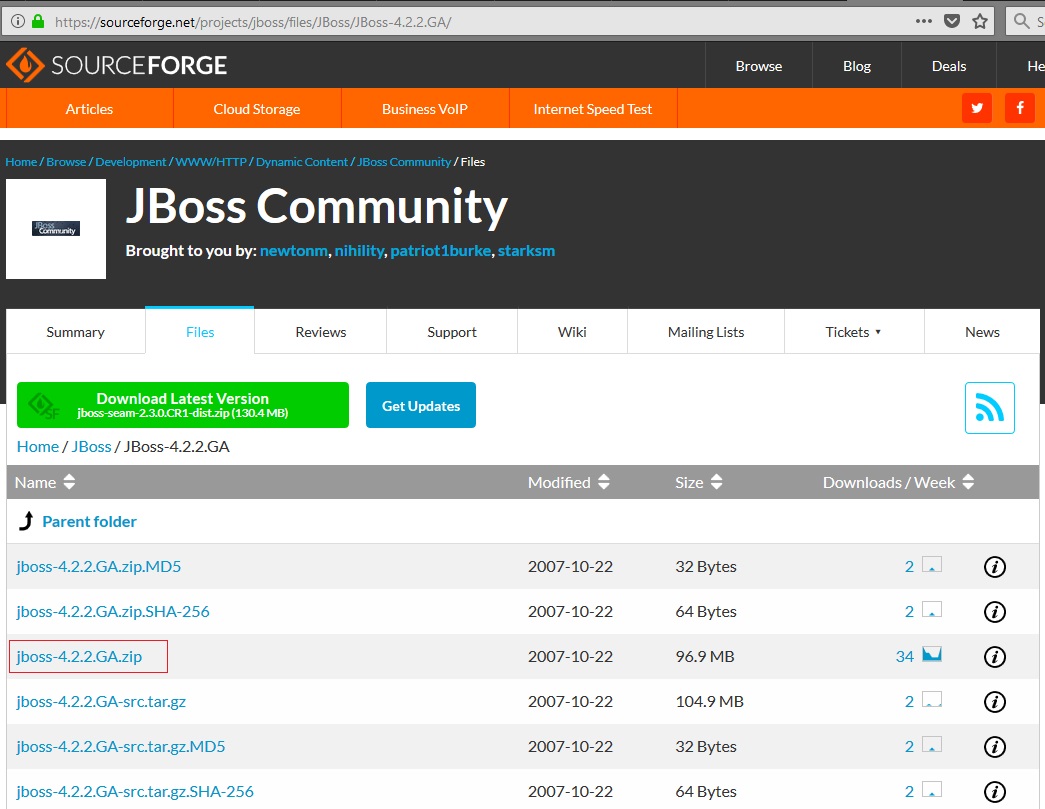Click the Get Updates button
The height and width of the screenshot is (809, 1045).
(x=421, y=405)
